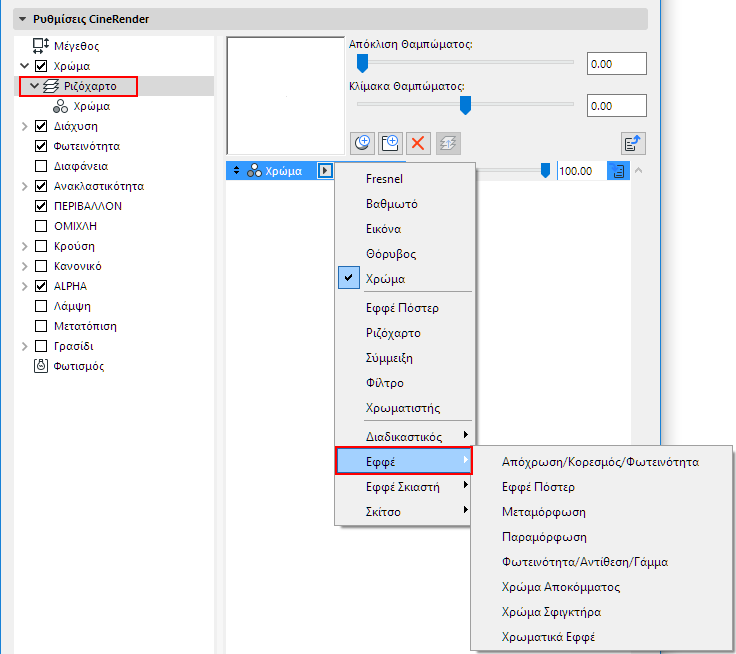Open the Σκίτσο submenu
736x654 pixels.
click(x=405, y=512)
